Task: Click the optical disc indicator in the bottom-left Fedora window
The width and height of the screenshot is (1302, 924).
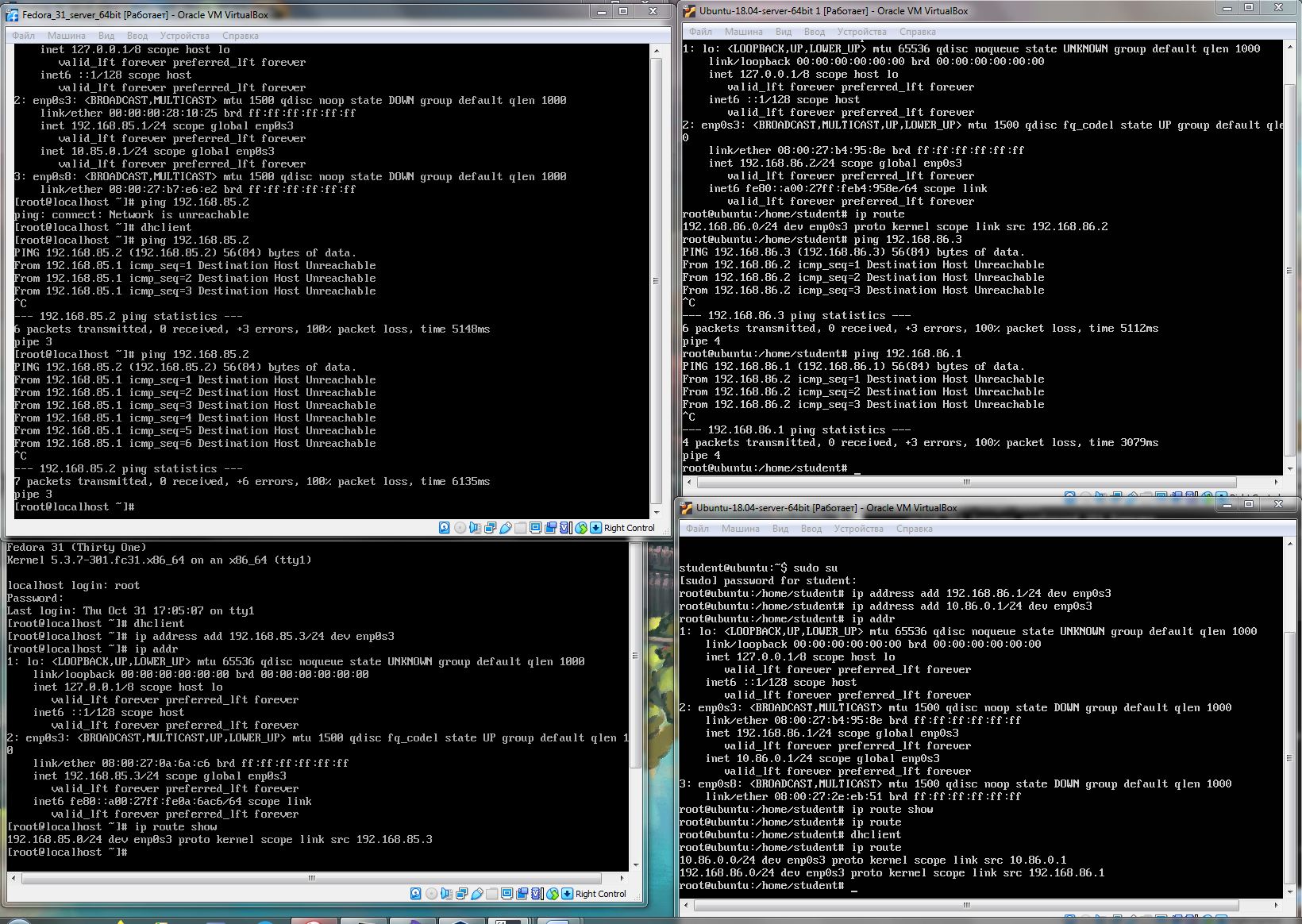Action: (x=431, y=894)
